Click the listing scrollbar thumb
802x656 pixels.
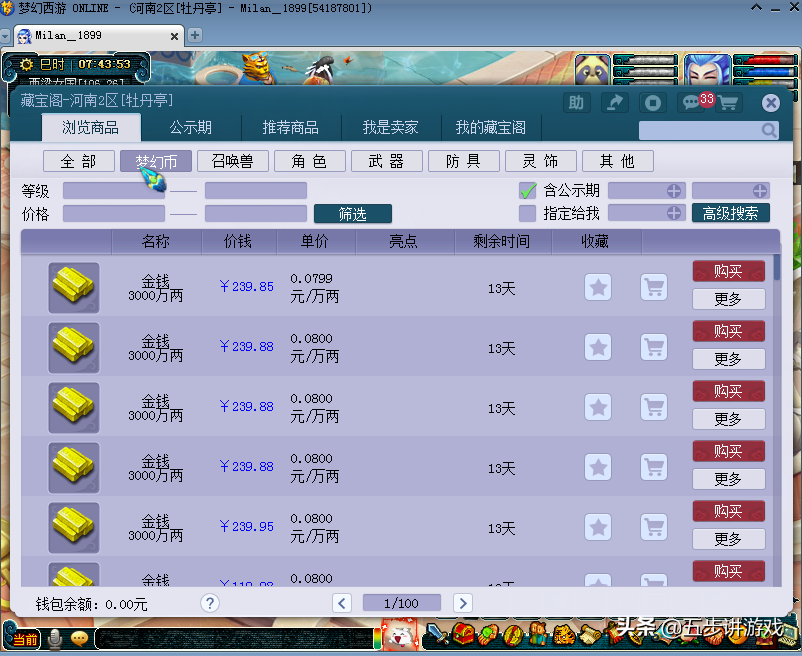pos(777,266)
